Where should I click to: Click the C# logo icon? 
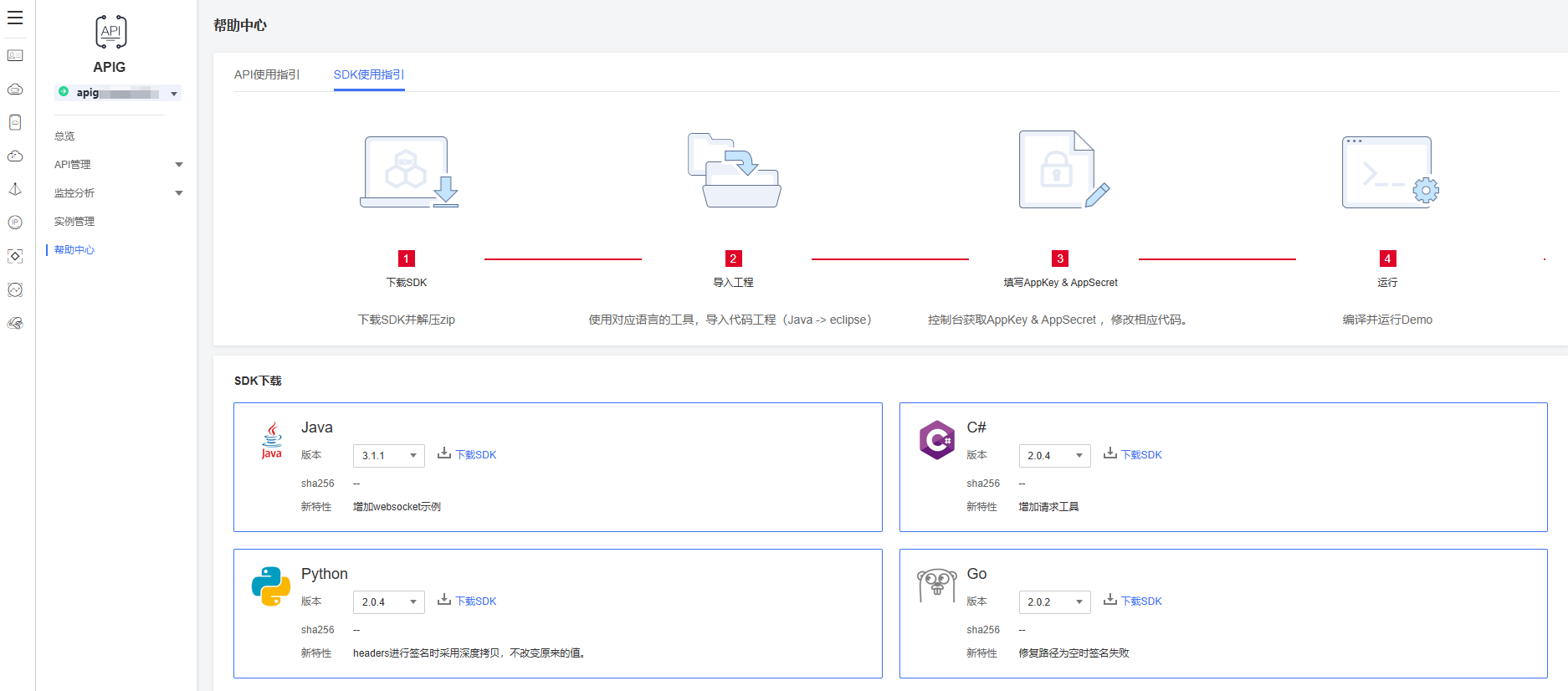tap(937, 440)
